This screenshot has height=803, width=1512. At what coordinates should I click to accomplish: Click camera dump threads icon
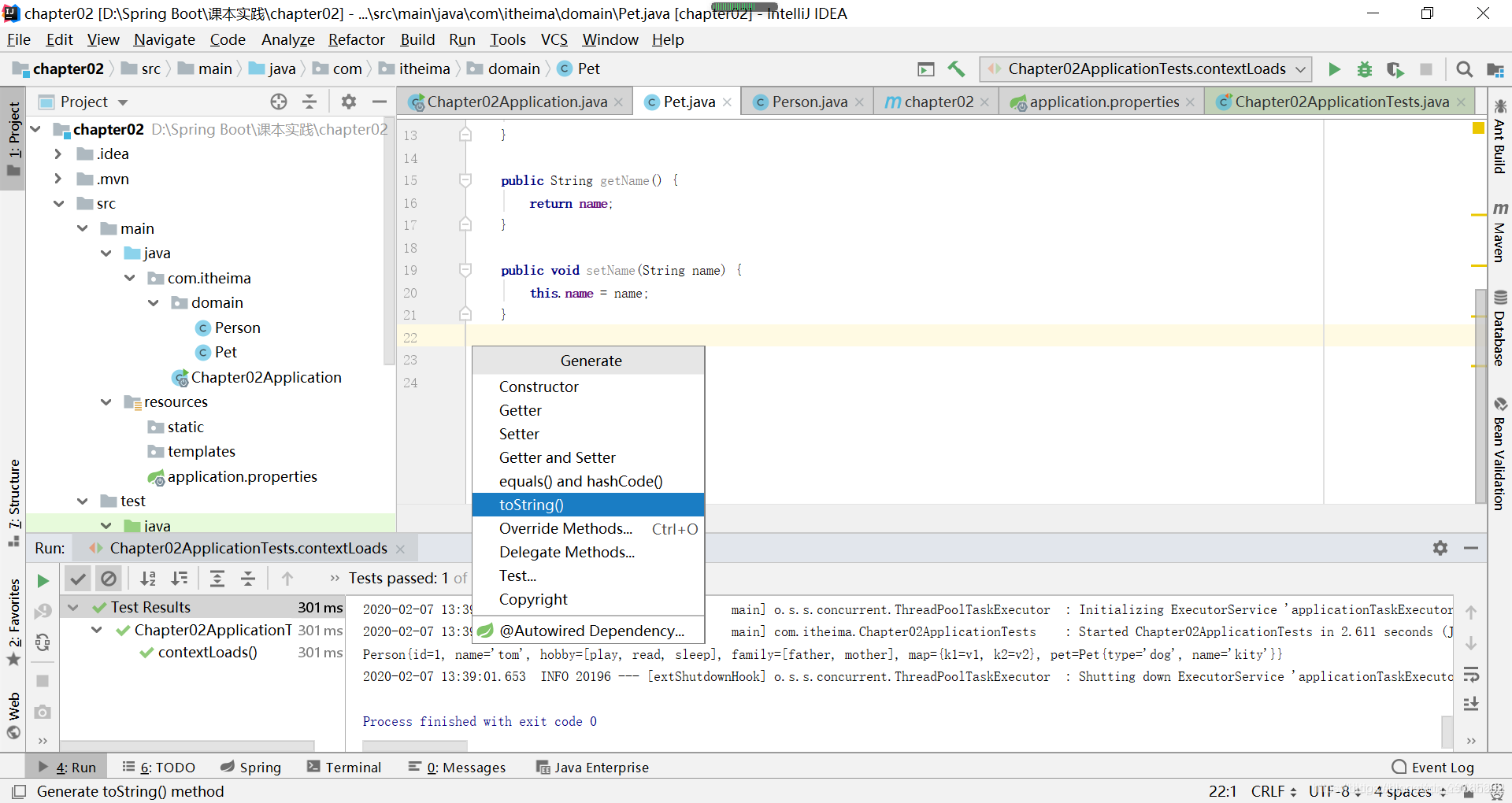click(43, 712)
